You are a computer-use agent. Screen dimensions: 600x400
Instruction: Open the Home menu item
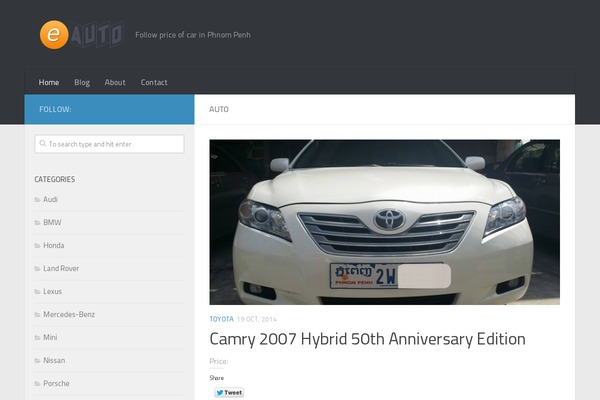(x=49, y=82)
